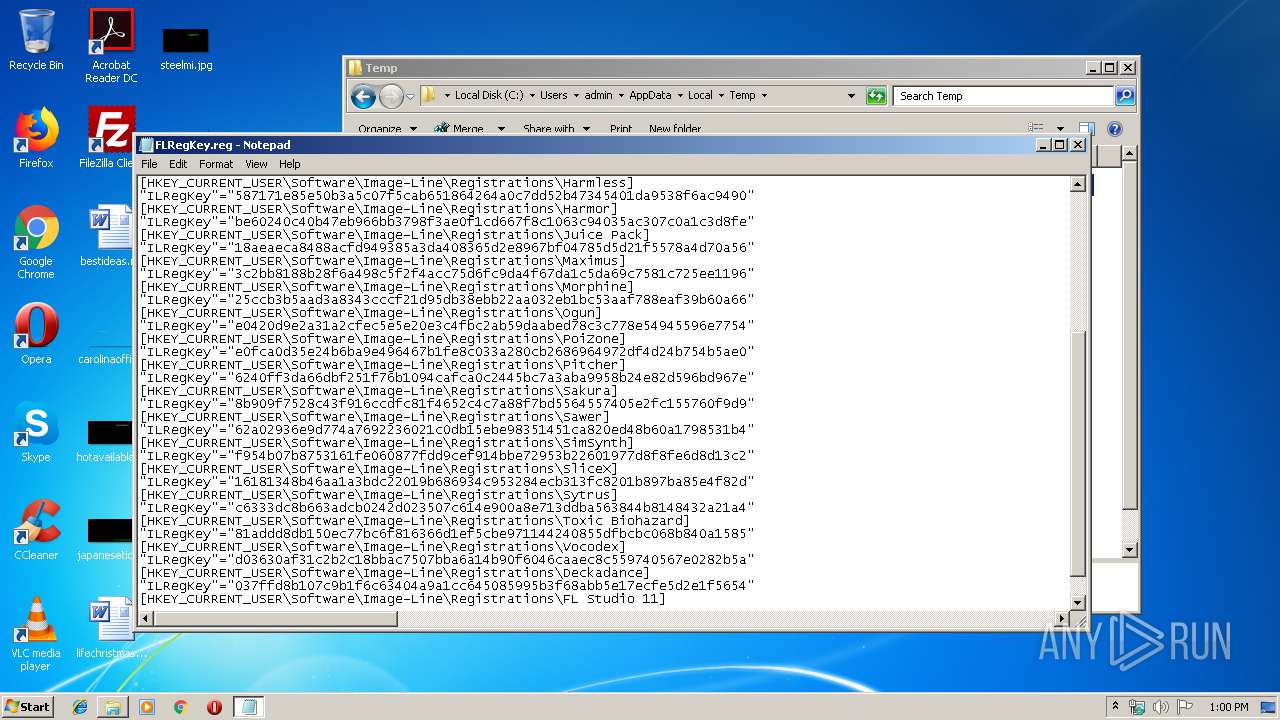The image size is (1280, 720).
Task: Launch VLC media player shortcut
Action: (x=36, y=634)
